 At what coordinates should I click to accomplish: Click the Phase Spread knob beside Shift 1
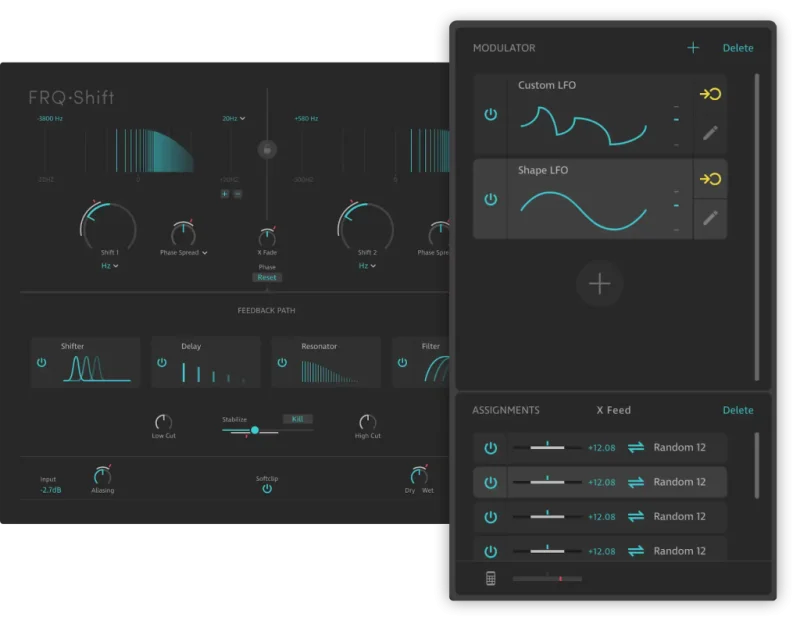coord(183,234)
